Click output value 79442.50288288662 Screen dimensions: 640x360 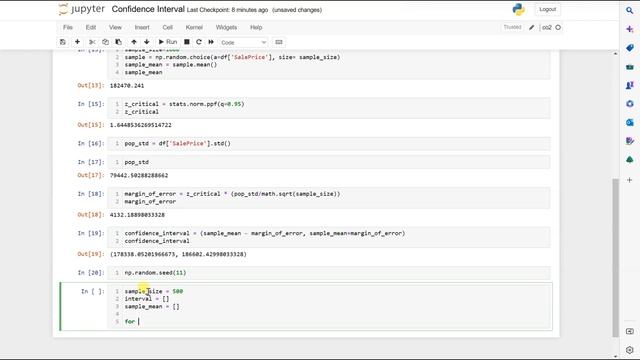pyautogui.click(x=139, y=176)
